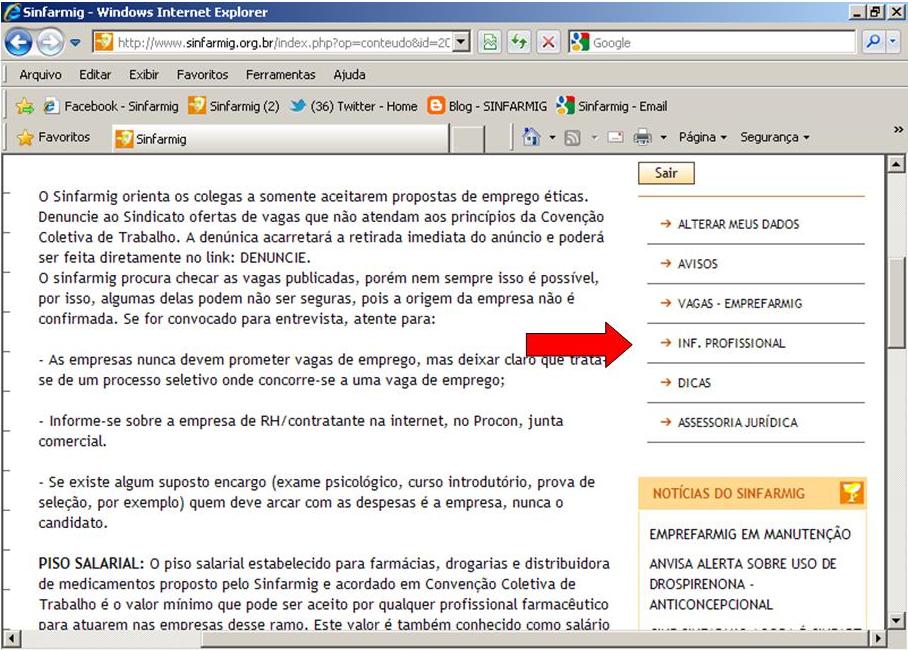The height and width of the screenshot is (650, 908).
Task: Click inside the Google search box
Action: coord(720,42)
